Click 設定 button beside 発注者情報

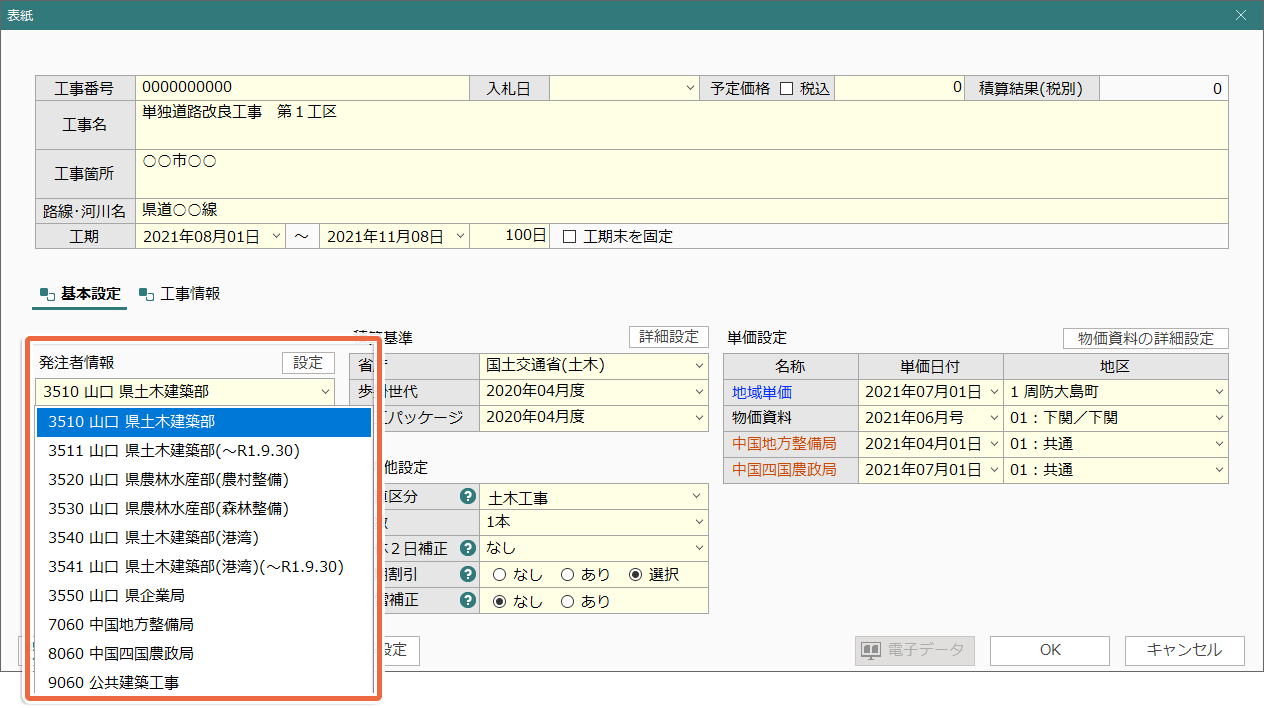[308, 363]
